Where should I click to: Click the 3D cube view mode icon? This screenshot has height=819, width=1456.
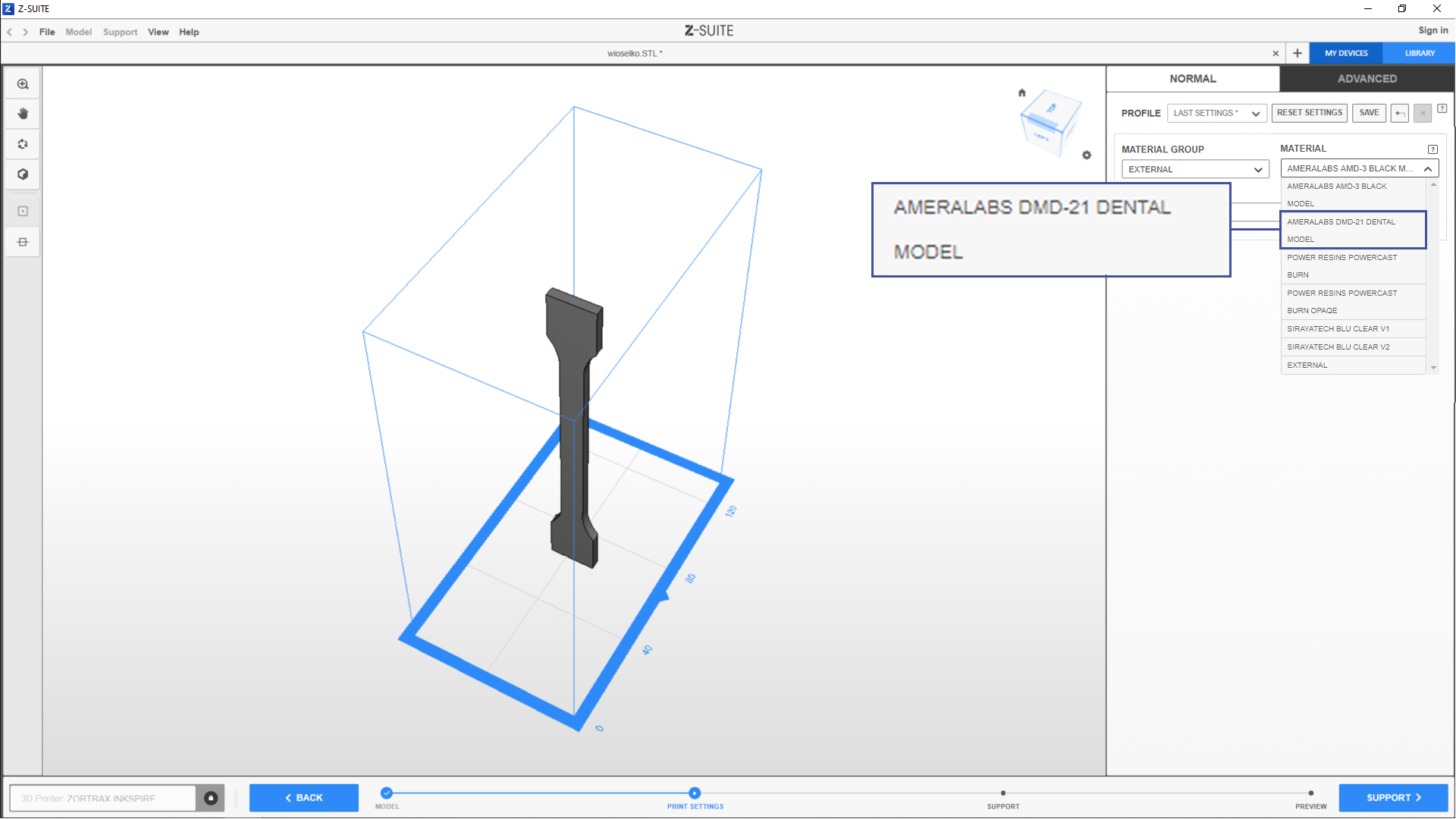pyautogui.click(x=23, y=174)
